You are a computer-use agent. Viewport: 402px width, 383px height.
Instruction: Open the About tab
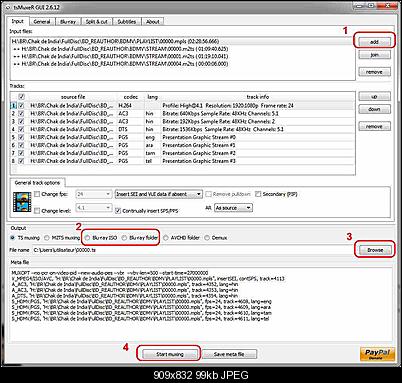tap(153, 22)
